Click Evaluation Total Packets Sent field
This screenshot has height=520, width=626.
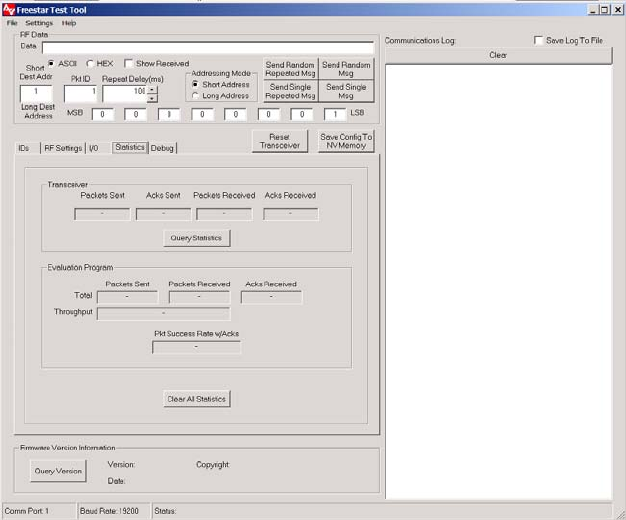click(127, 297)
